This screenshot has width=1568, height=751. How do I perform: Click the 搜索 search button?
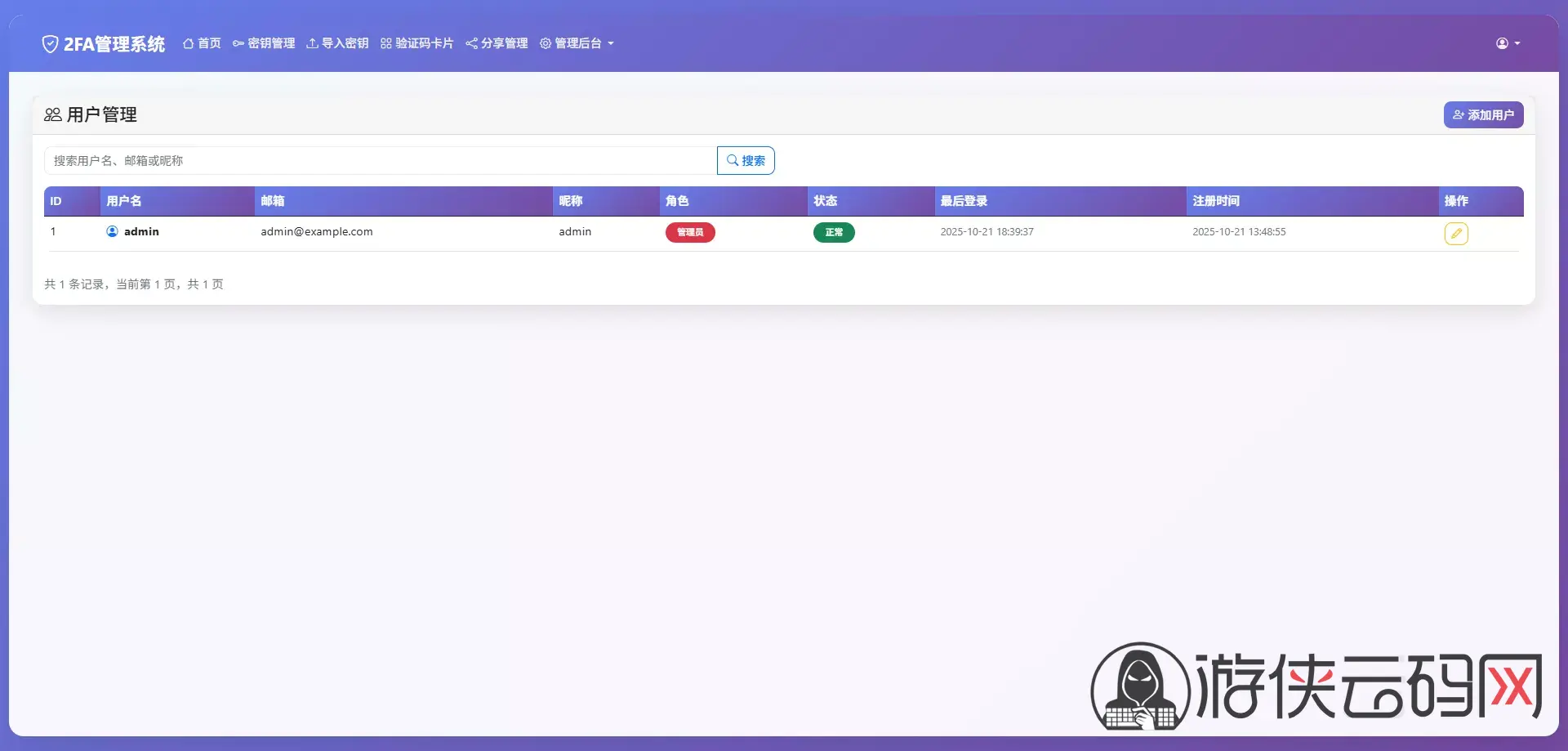click(746, 161)
